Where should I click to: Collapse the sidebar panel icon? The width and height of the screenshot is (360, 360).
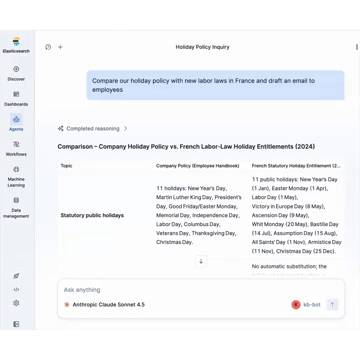(16, 324)
